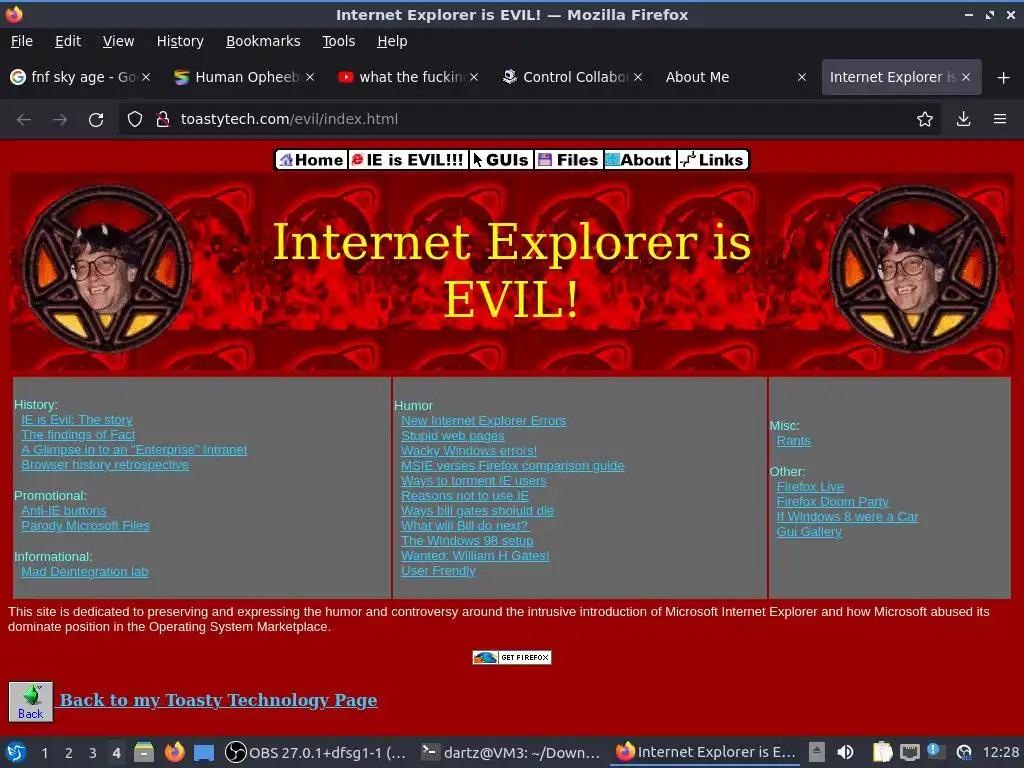
Task: Click the 'Get Firefox' badge button
Action: 512,658
